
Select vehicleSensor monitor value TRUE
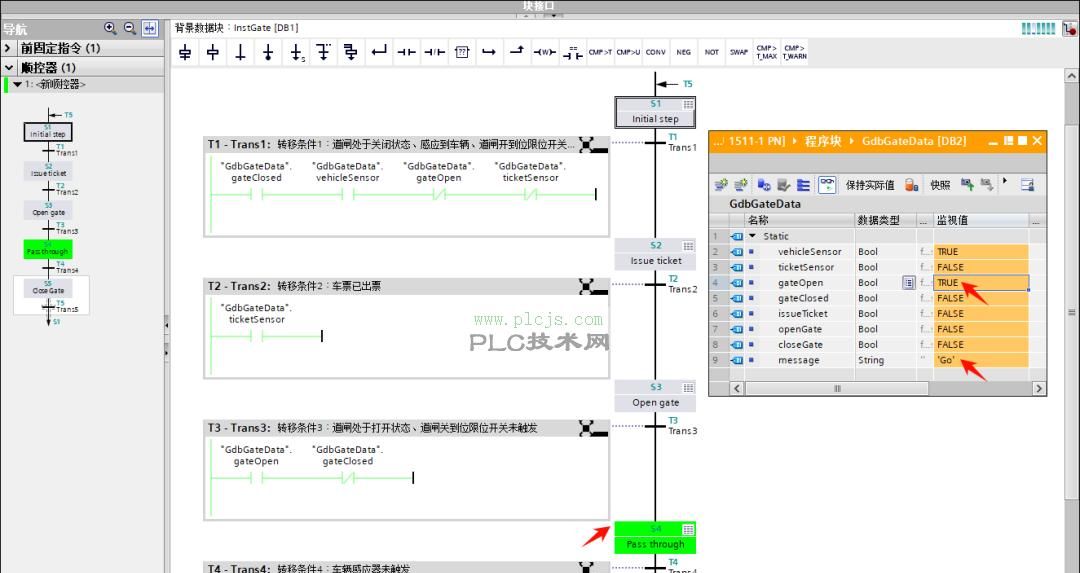(x=981, y=252)
